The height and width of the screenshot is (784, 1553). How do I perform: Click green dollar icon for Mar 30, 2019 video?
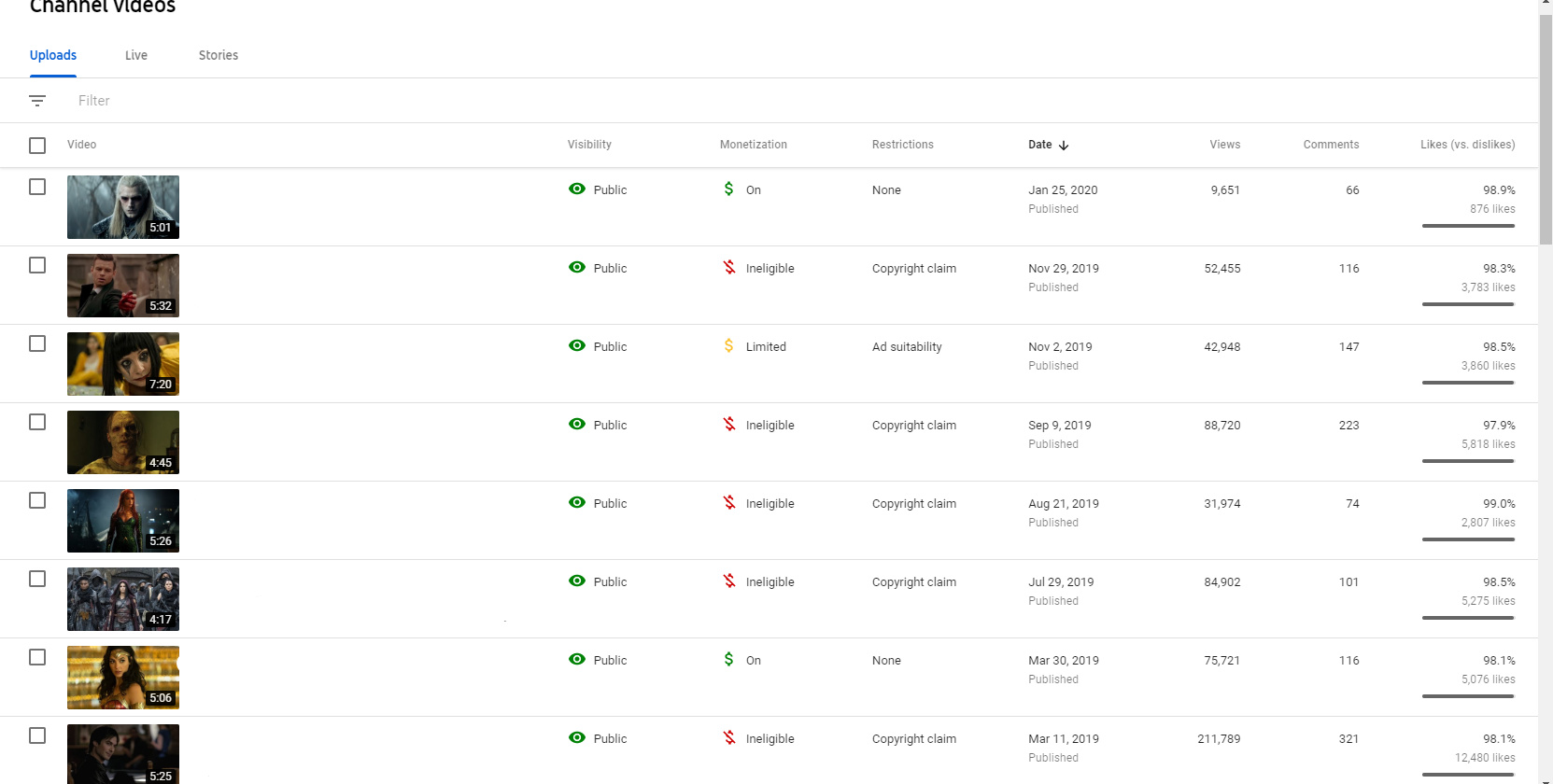[728, 659]
